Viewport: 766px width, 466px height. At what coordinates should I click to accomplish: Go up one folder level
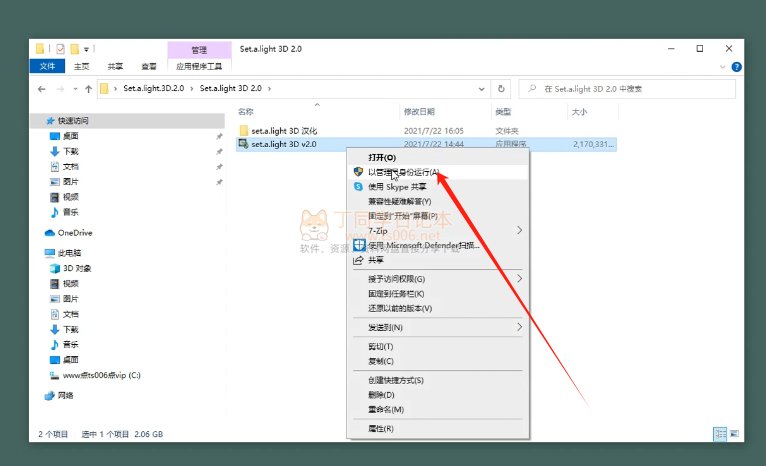point(88,89)
